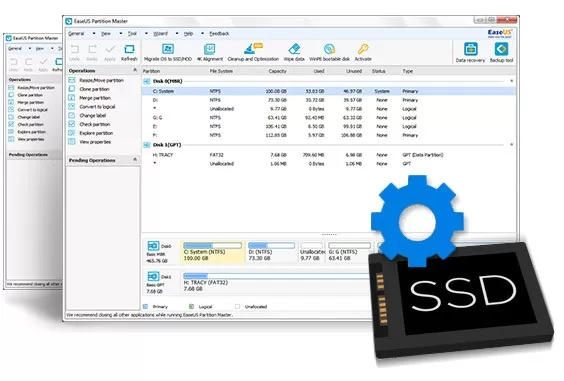Select the C: System partition row
Viewport: 564px width, 381px height.
[328, 91]
